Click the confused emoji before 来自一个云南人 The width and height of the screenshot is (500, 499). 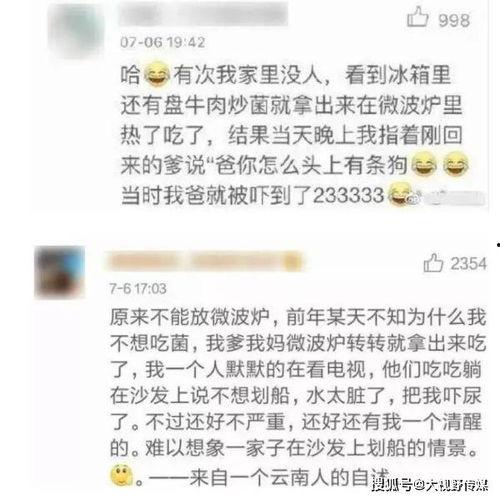pyautogui.click(x=122, y=475)
